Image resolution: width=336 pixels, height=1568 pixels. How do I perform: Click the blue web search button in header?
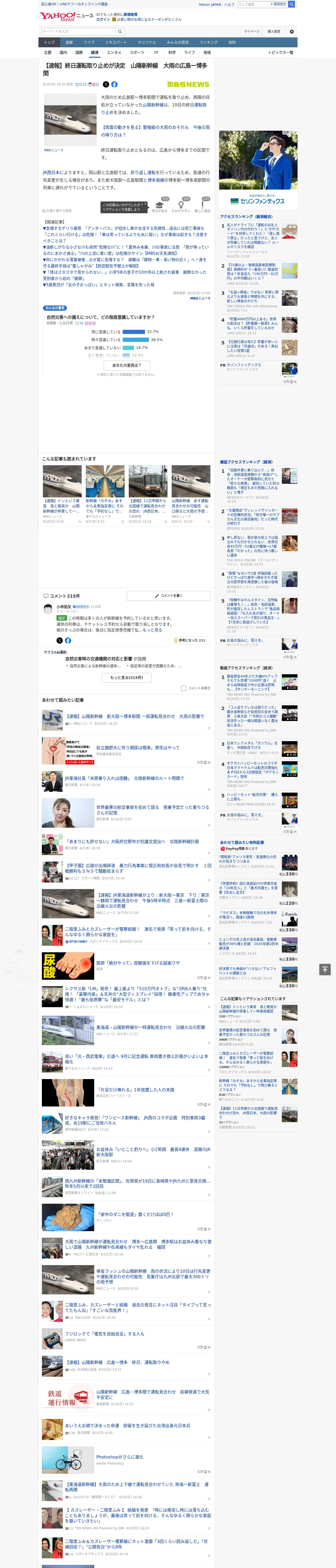click(x=292, y=4)
